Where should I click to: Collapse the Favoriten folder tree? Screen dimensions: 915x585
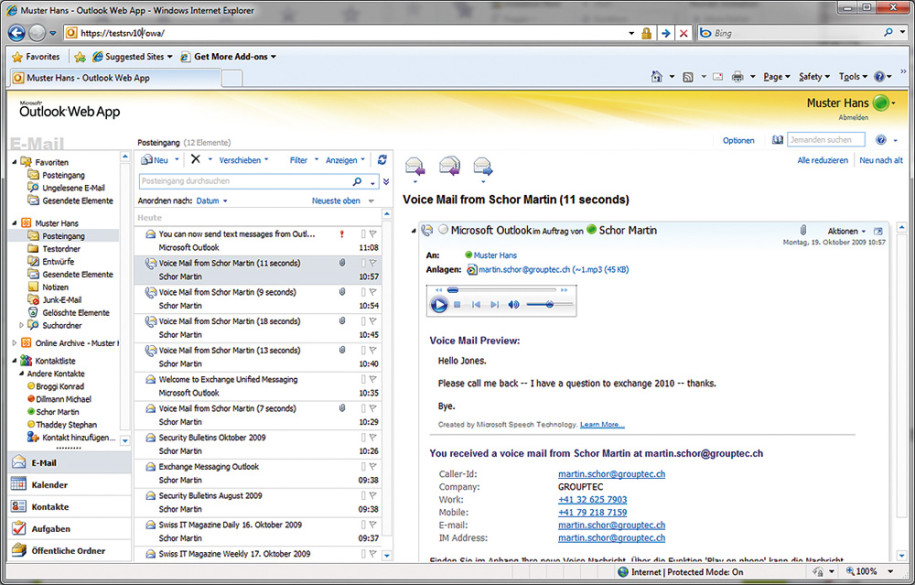(x=15, y=162)
